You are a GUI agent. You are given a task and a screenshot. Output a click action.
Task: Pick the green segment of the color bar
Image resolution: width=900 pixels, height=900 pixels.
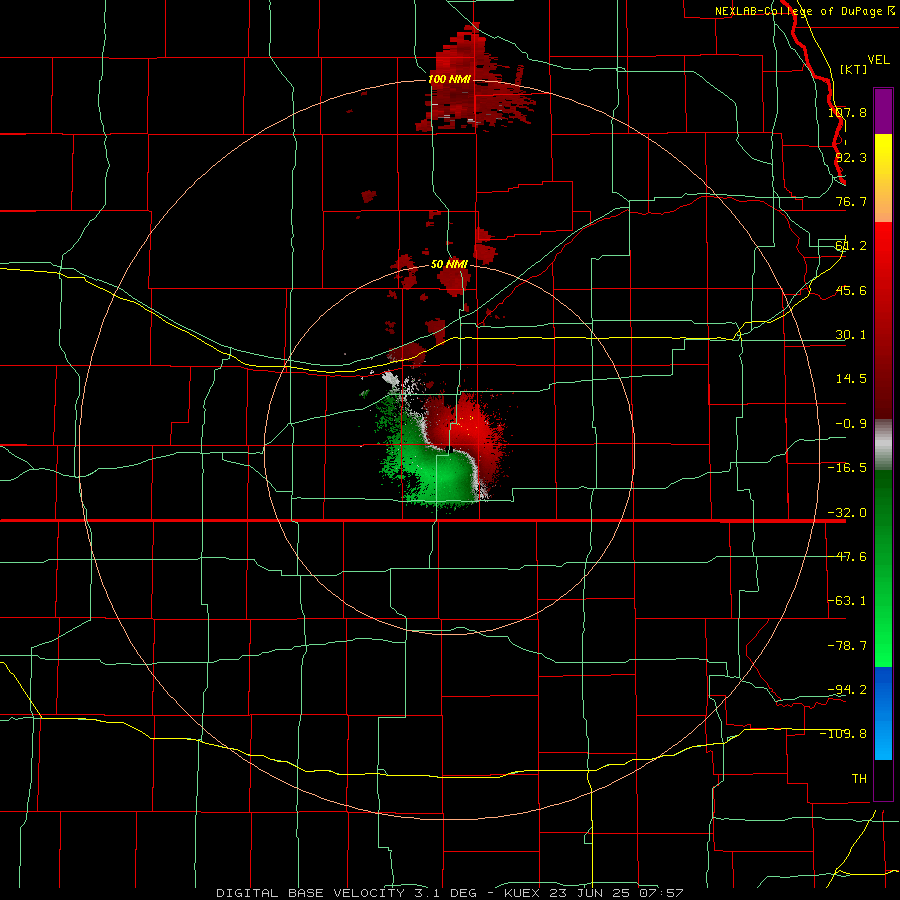point(883,568)
